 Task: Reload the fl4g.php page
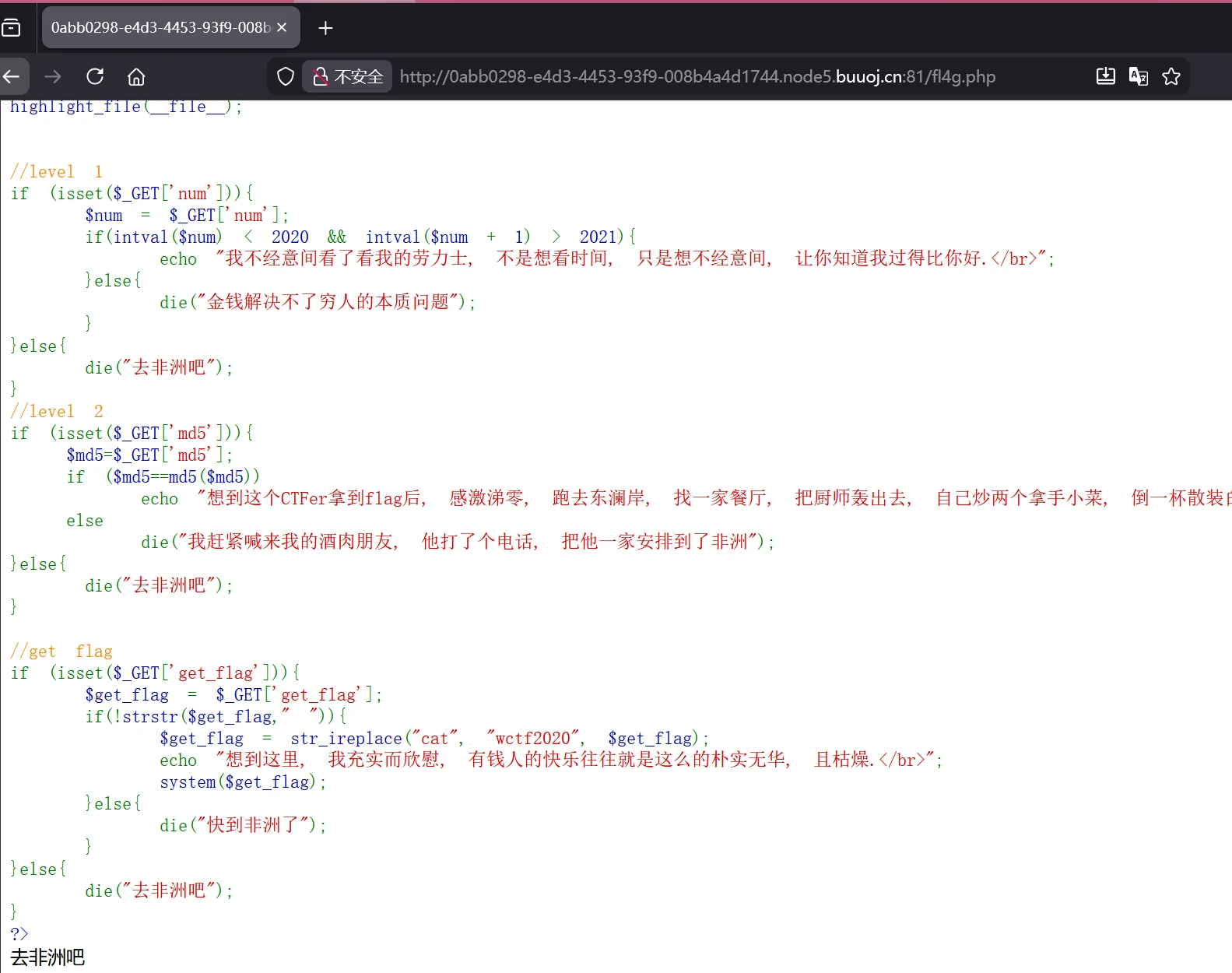[x=95, y=76]
